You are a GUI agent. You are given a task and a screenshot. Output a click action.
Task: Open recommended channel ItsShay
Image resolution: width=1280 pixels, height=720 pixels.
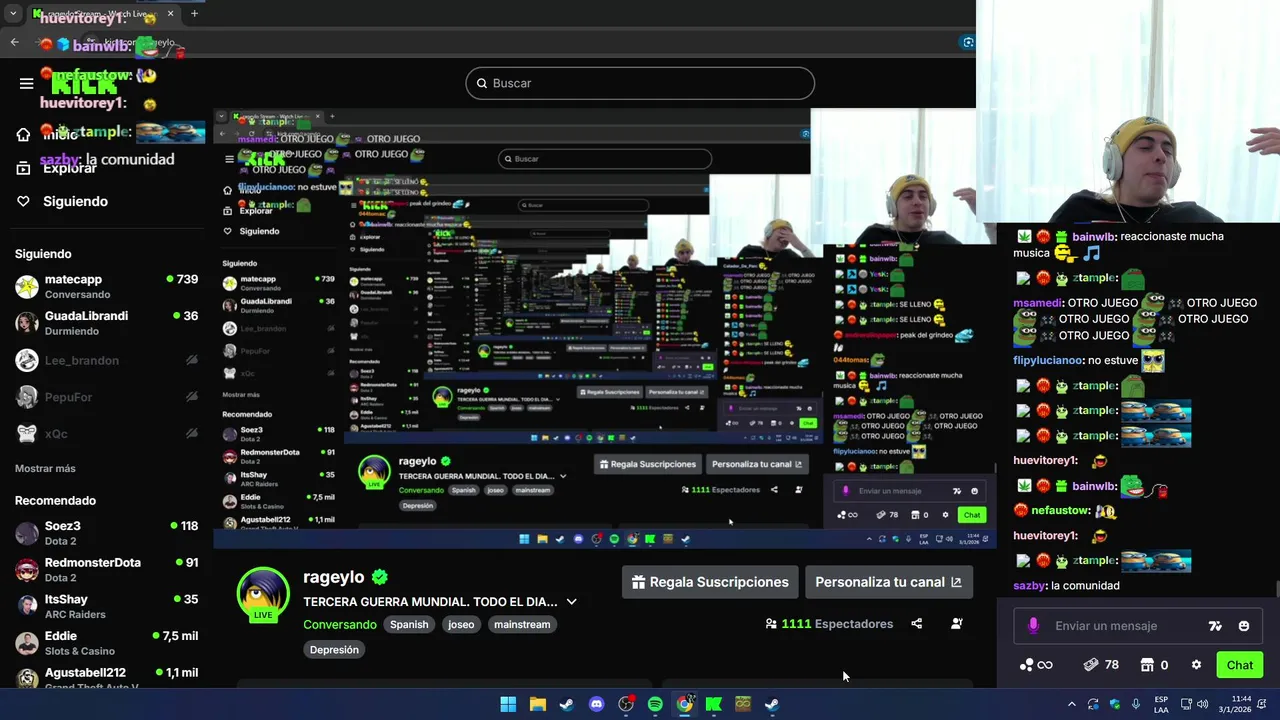click(x=106, y=606)
